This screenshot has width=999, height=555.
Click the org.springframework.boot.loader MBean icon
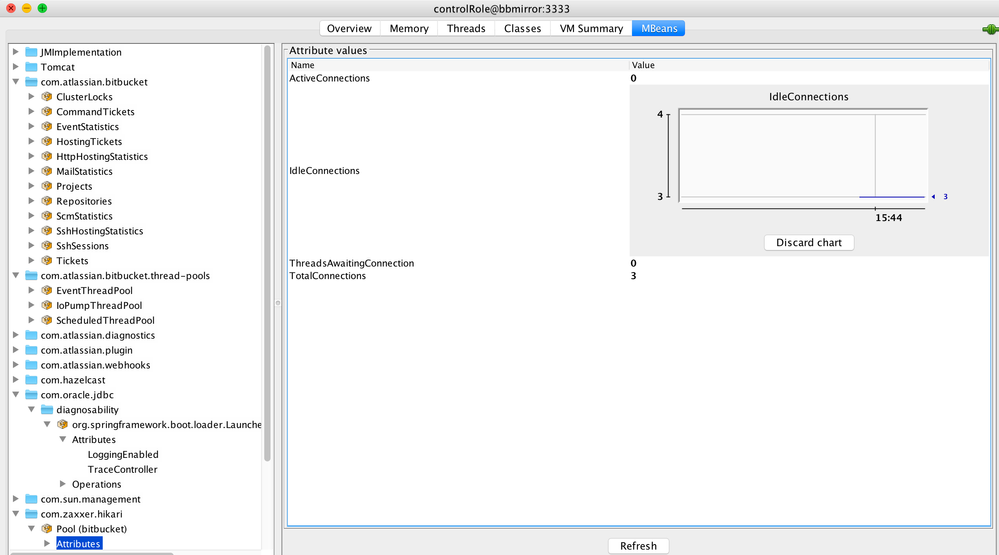[62, 424]
